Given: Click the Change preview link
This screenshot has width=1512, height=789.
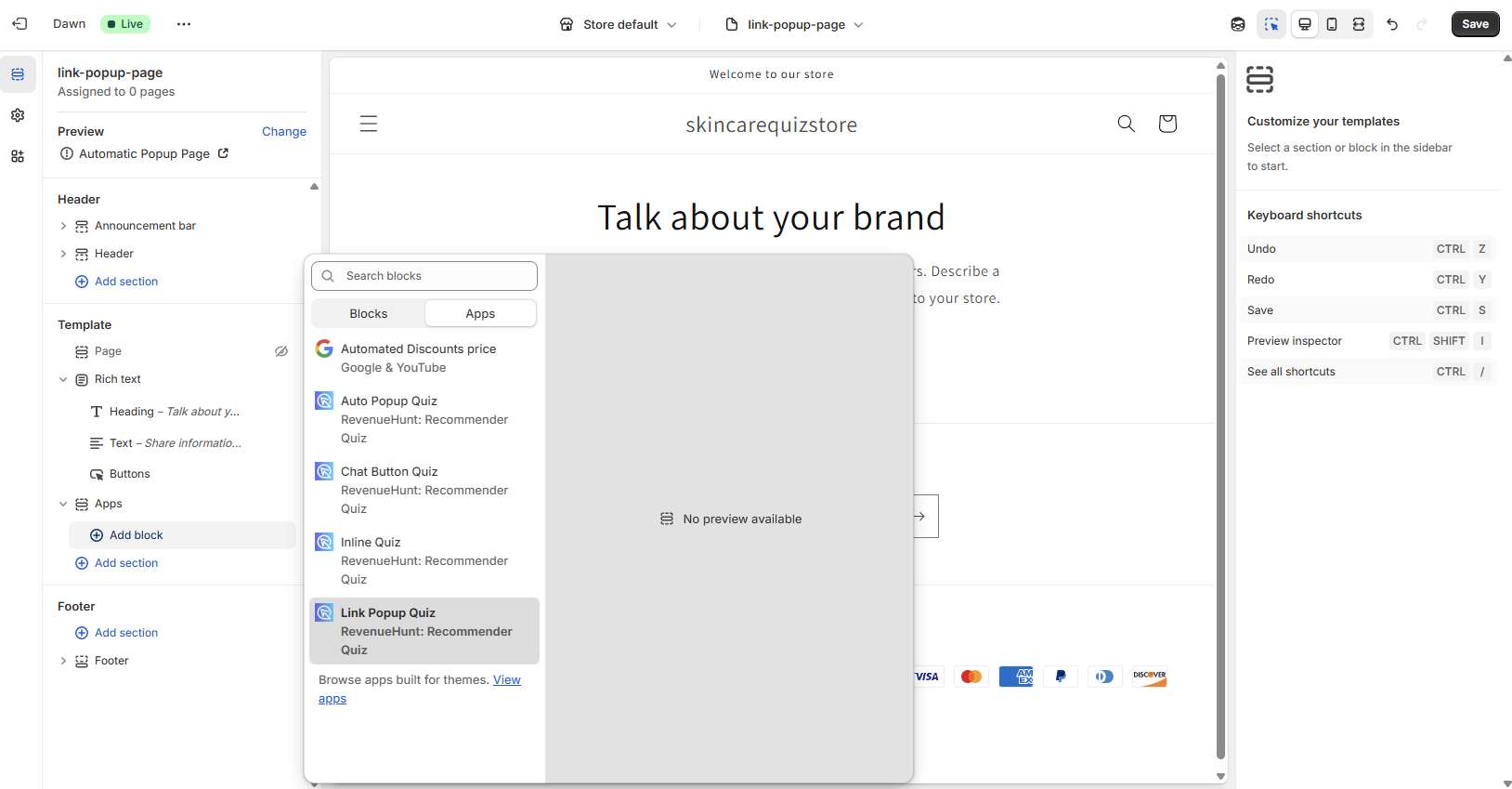Looking at the screenshot, I should 283,132.
